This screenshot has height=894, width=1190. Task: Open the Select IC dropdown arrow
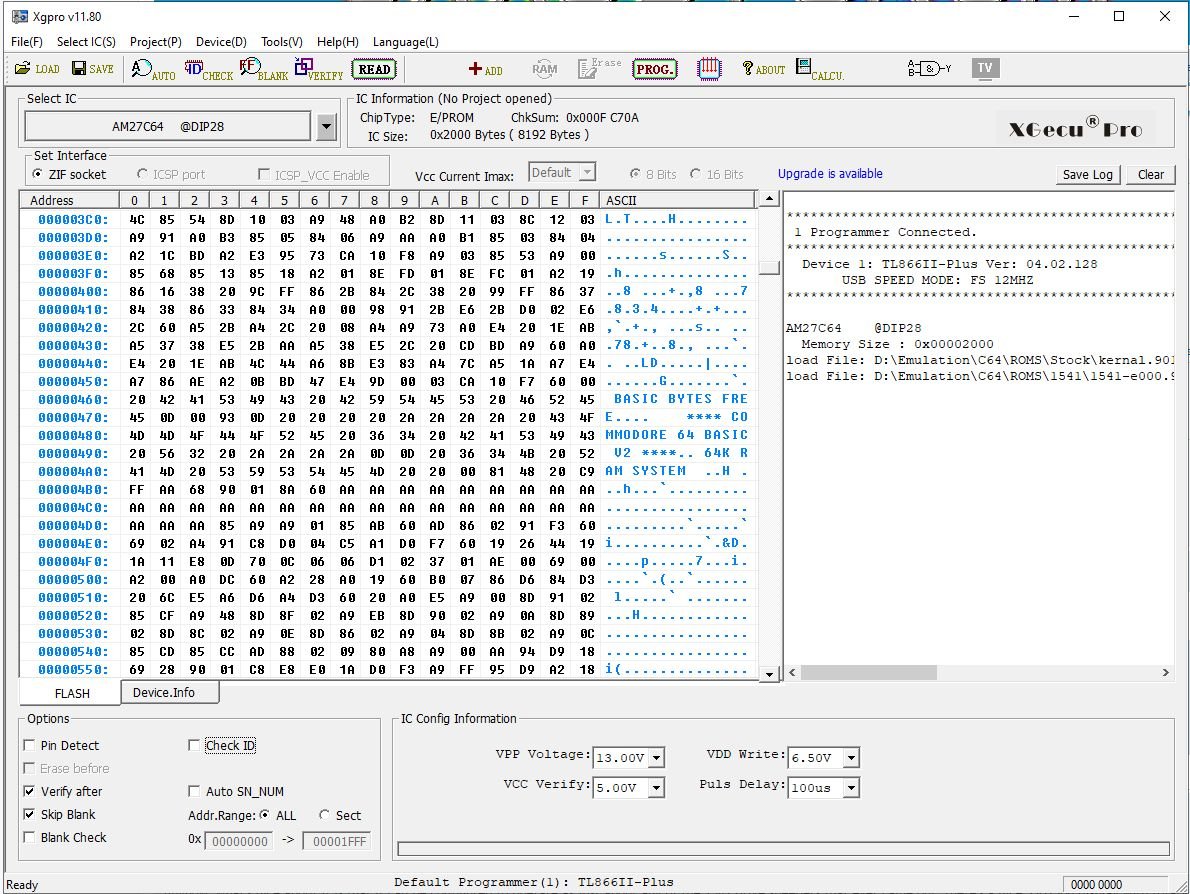point(326,127)
